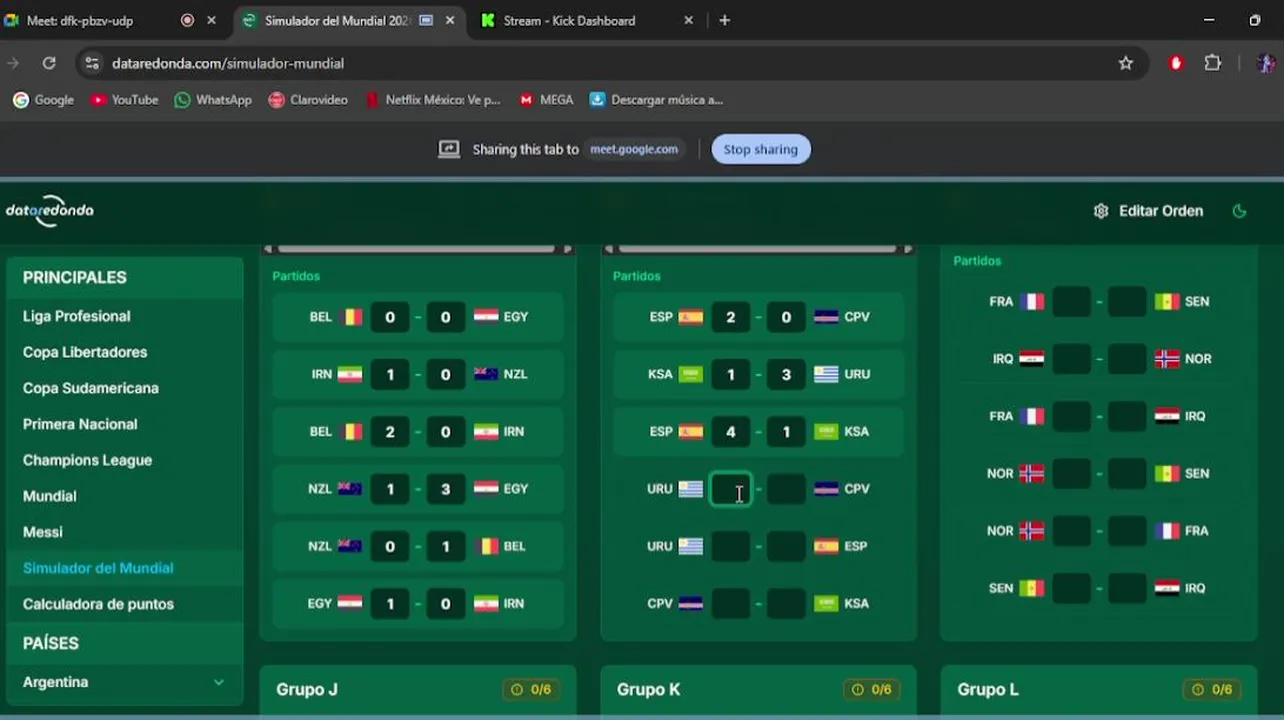
Task: Open browser extensions puzzle icon
Action: 1213,63
